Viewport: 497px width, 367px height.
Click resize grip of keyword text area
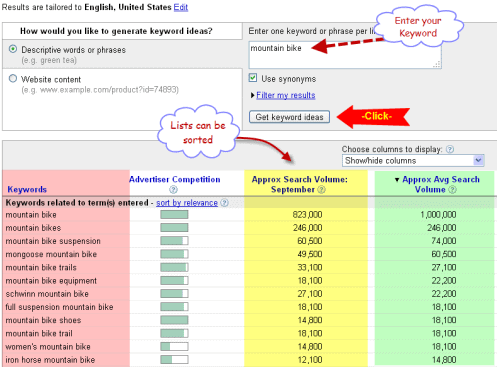(437, 64)
